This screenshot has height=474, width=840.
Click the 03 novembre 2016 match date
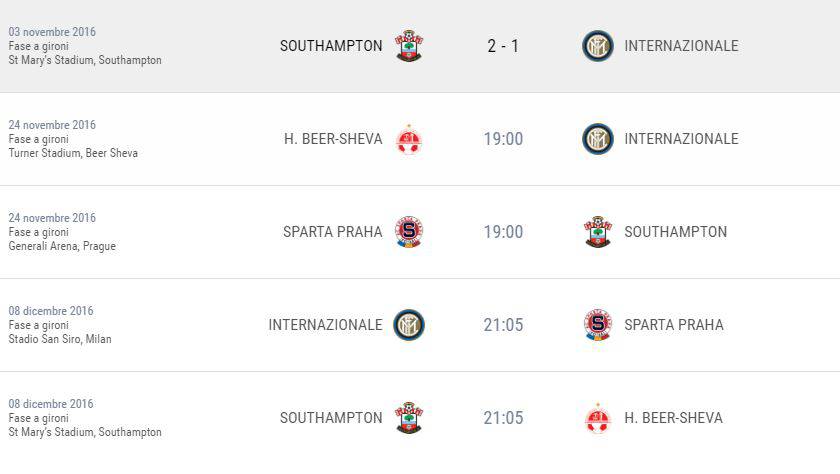coord(52,32)
